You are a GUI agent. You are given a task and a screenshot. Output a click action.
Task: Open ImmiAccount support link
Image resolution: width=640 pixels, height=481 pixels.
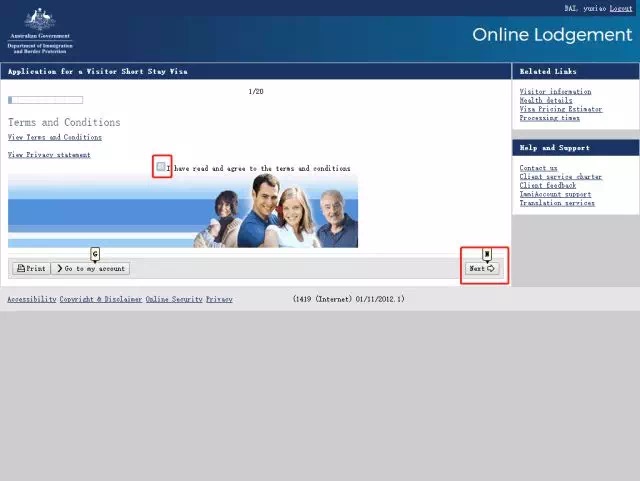click(x=555, y=194)
